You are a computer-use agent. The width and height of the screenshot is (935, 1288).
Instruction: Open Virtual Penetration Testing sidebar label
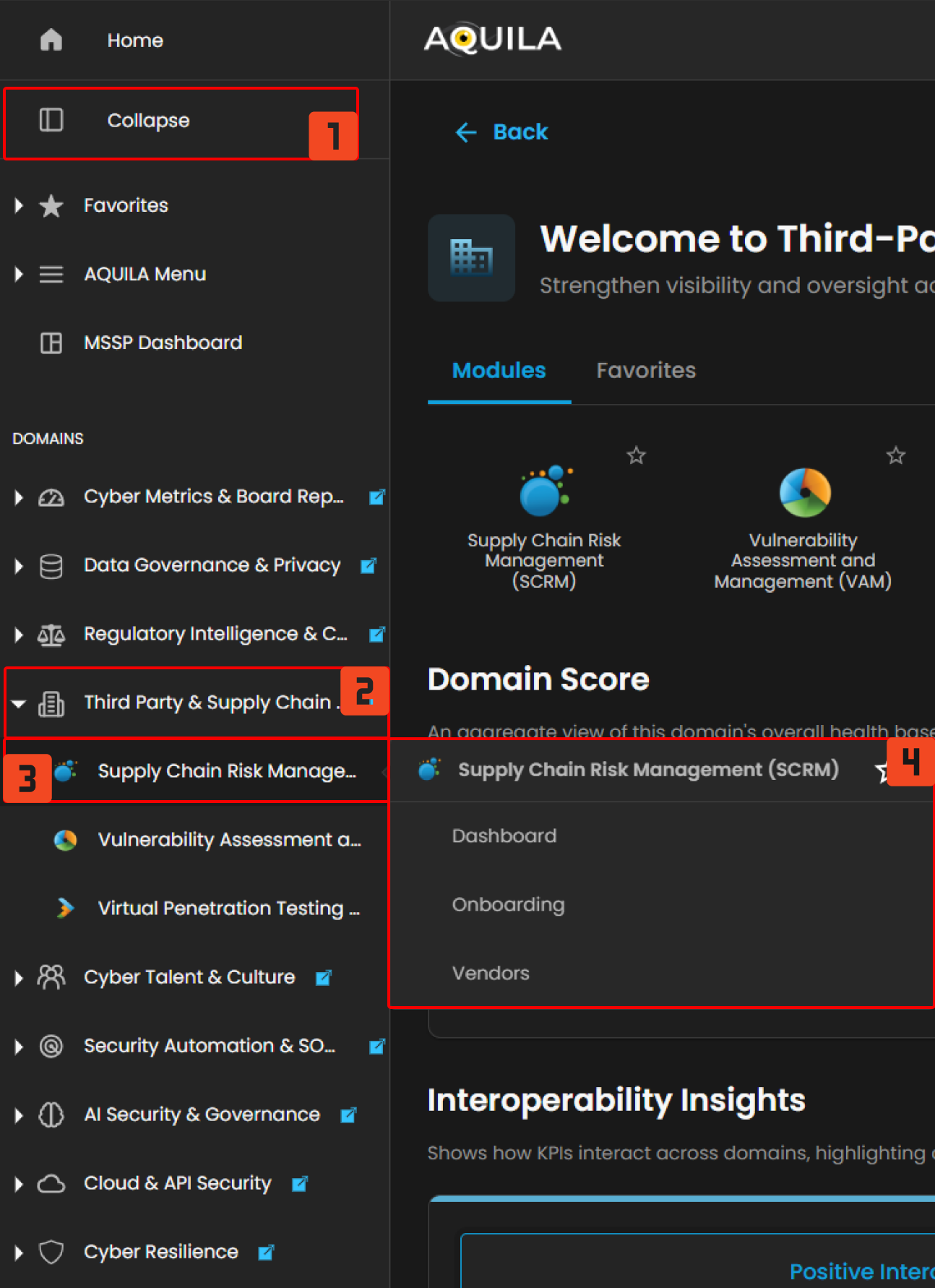229,909
